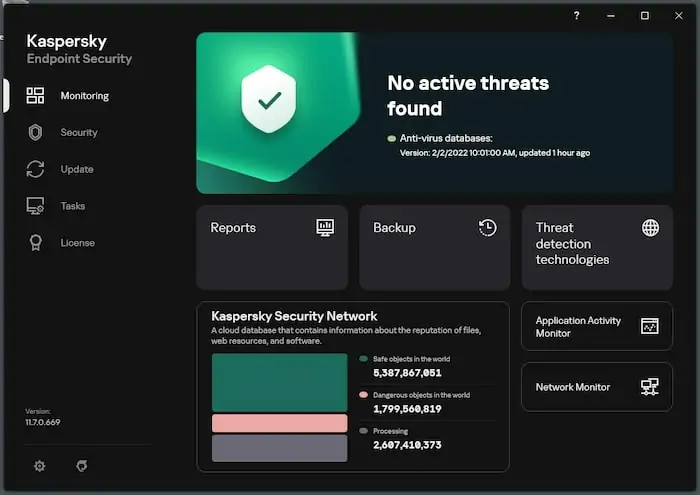Click the cloud database description text
The width and height of the screenshot is (700, 495).
point(346,336)
